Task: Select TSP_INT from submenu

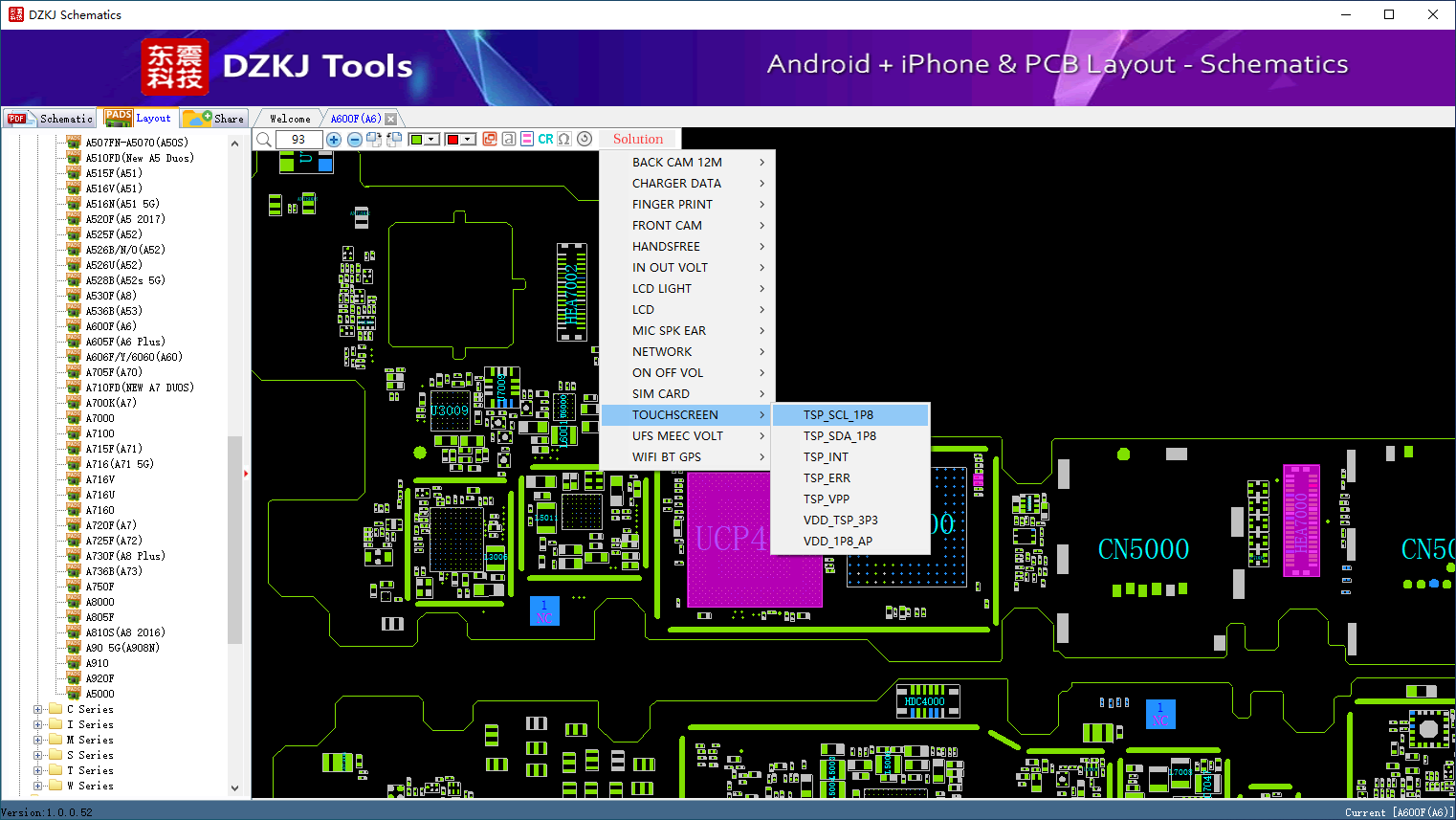Action: point(850,457)
